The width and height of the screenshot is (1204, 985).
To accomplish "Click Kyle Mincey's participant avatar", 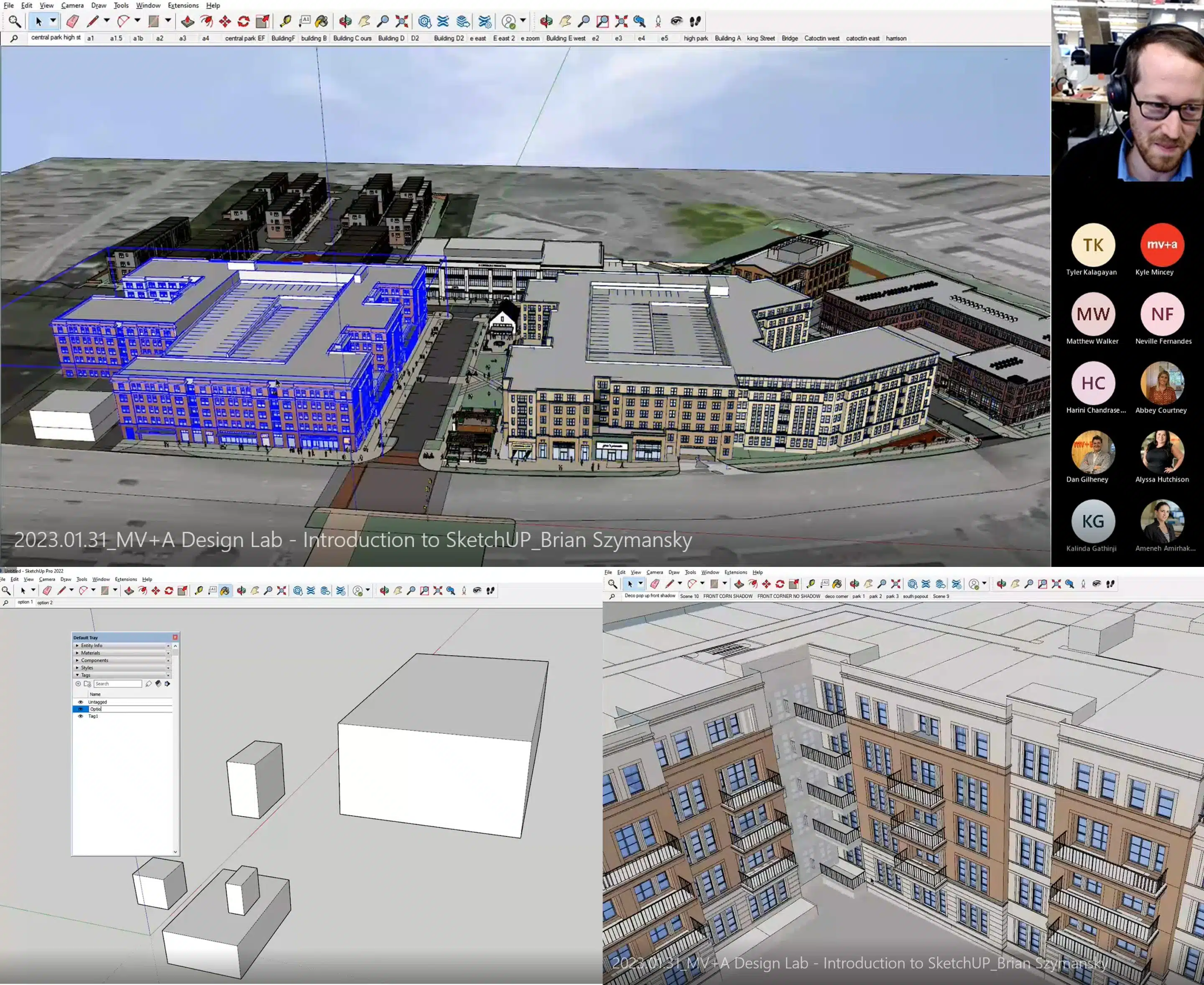I will [x=1161, y=245].
